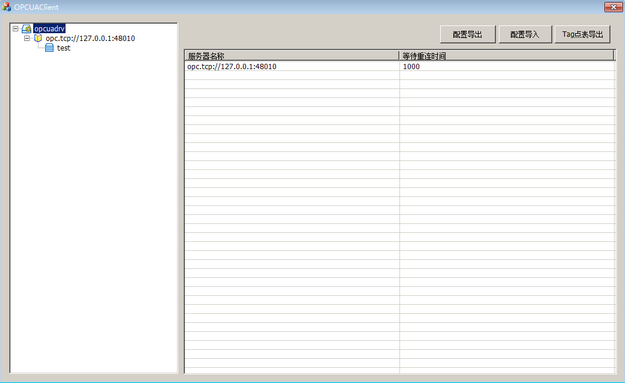This screenshot has height=383, width=625.
Task: Click the opcuadrv driver root icon
Action: pyautogui.click(x=27, y=29)
